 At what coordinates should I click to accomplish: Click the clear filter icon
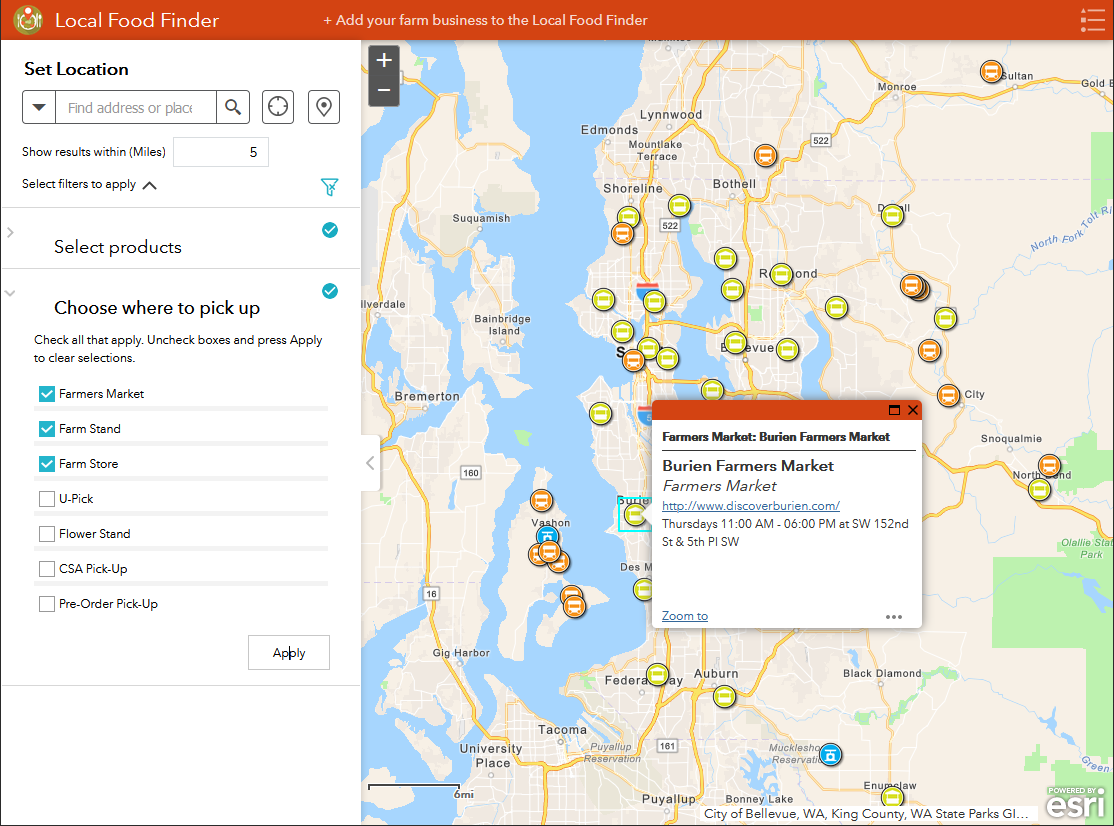coord(330,186)
